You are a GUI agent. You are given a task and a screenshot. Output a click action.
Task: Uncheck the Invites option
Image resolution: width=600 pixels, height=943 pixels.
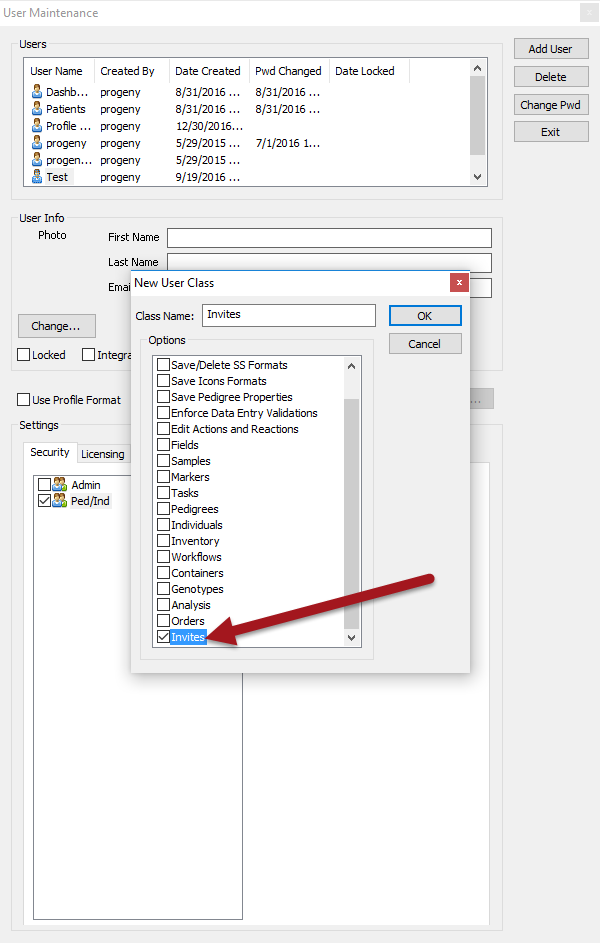coord(163,637)
